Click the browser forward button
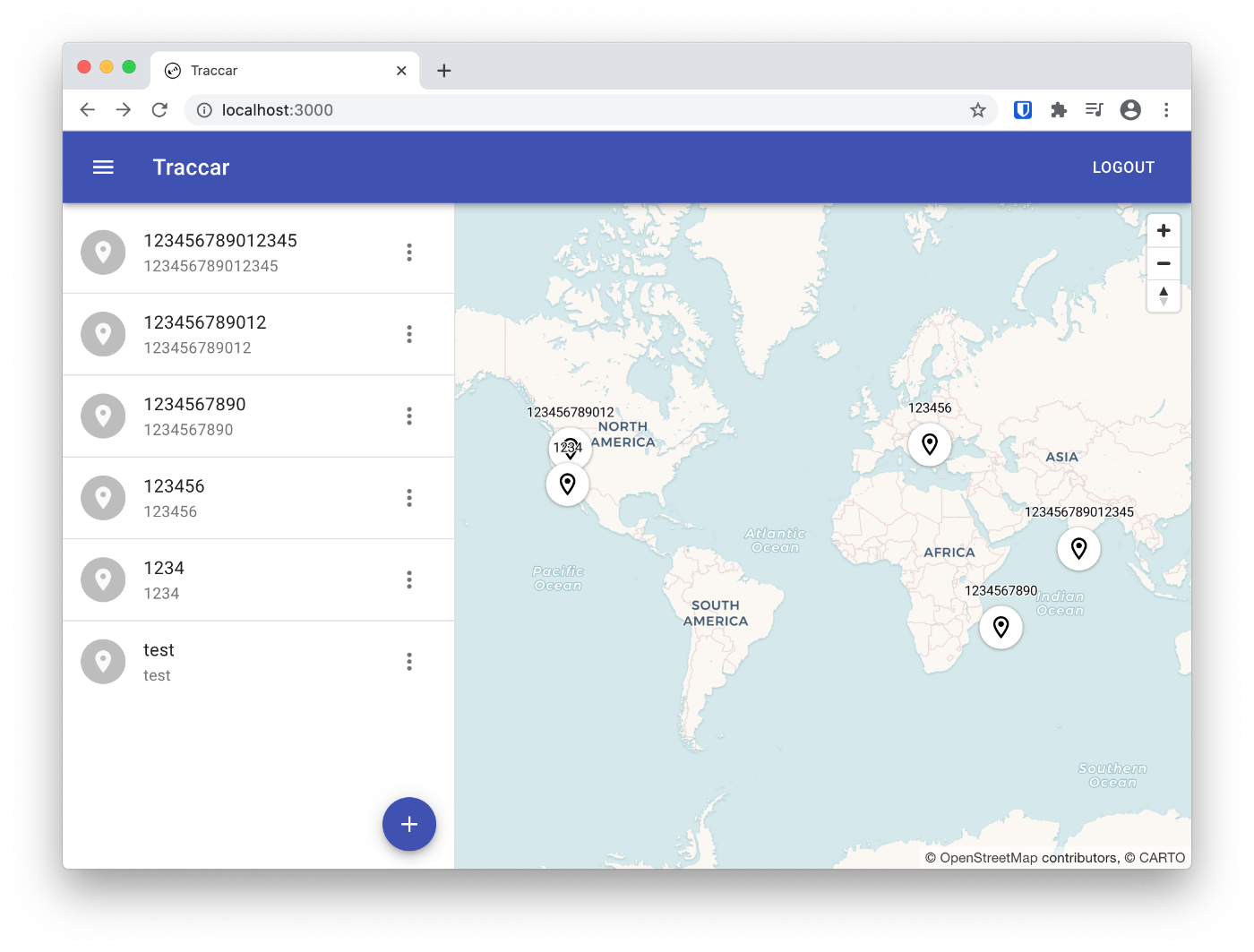1254x952 pixels. tap(124, 110)
